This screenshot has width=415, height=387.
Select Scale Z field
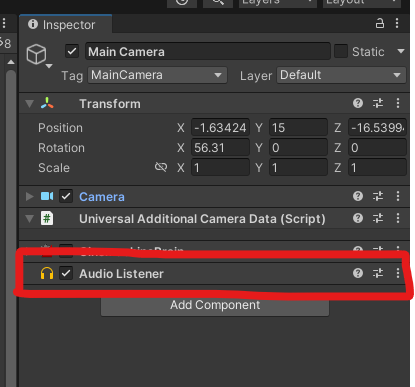(377, 168)
